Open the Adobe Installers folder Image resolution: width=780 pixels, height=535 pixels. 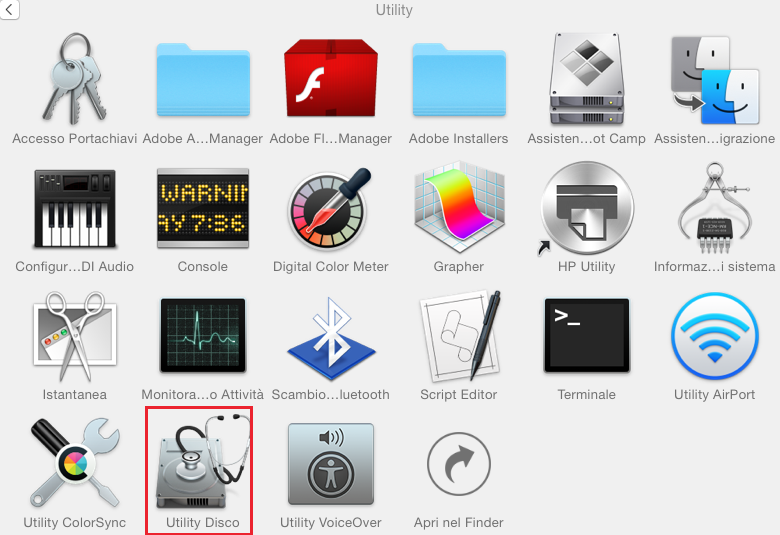point(459,80)
